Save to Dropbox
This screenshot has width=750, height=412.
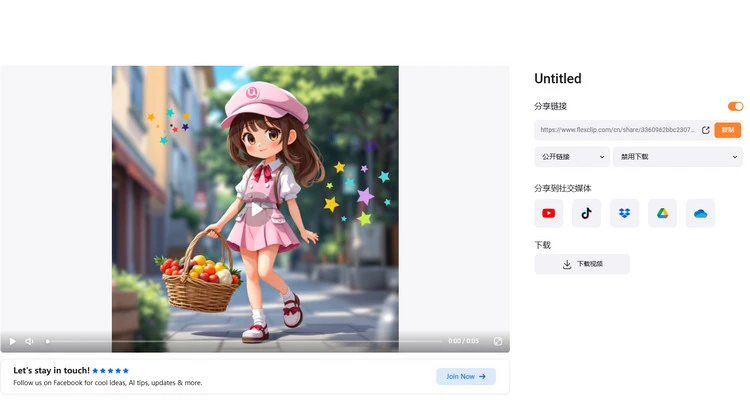pyautogui.click(x=624, y=213)
